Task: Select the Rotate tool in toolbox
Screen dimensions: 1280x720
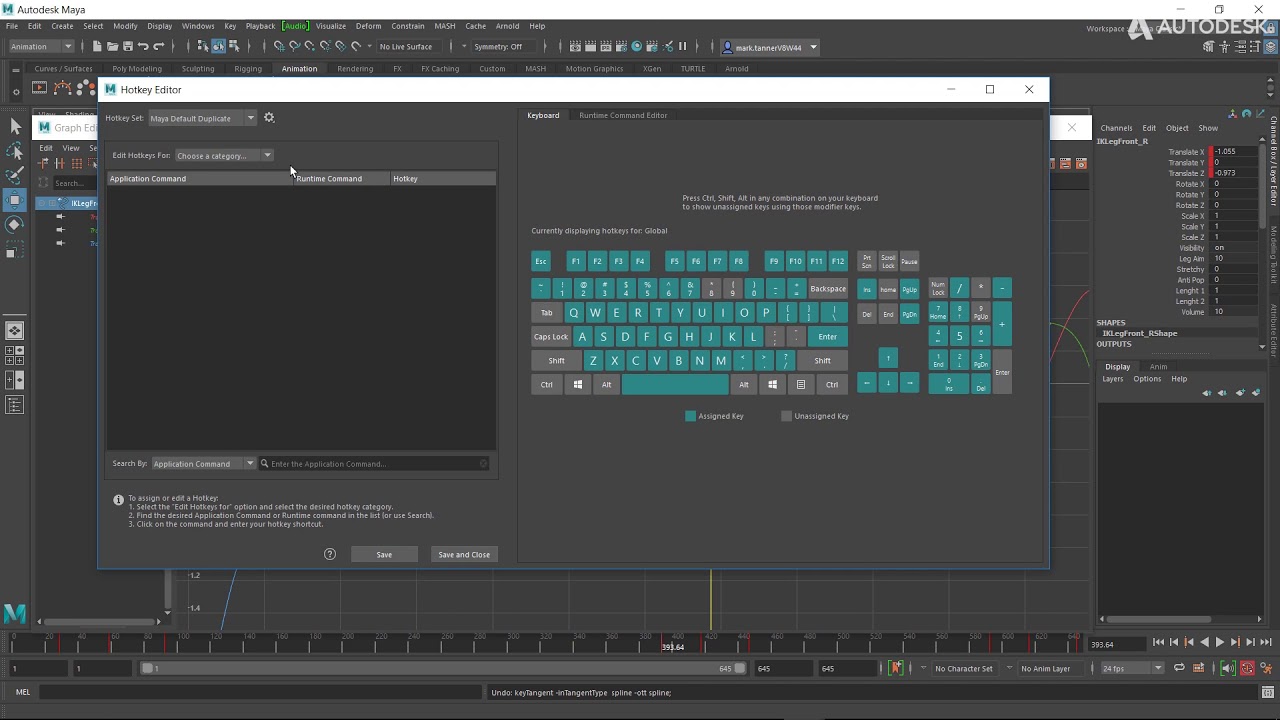Action: point(15,225)
